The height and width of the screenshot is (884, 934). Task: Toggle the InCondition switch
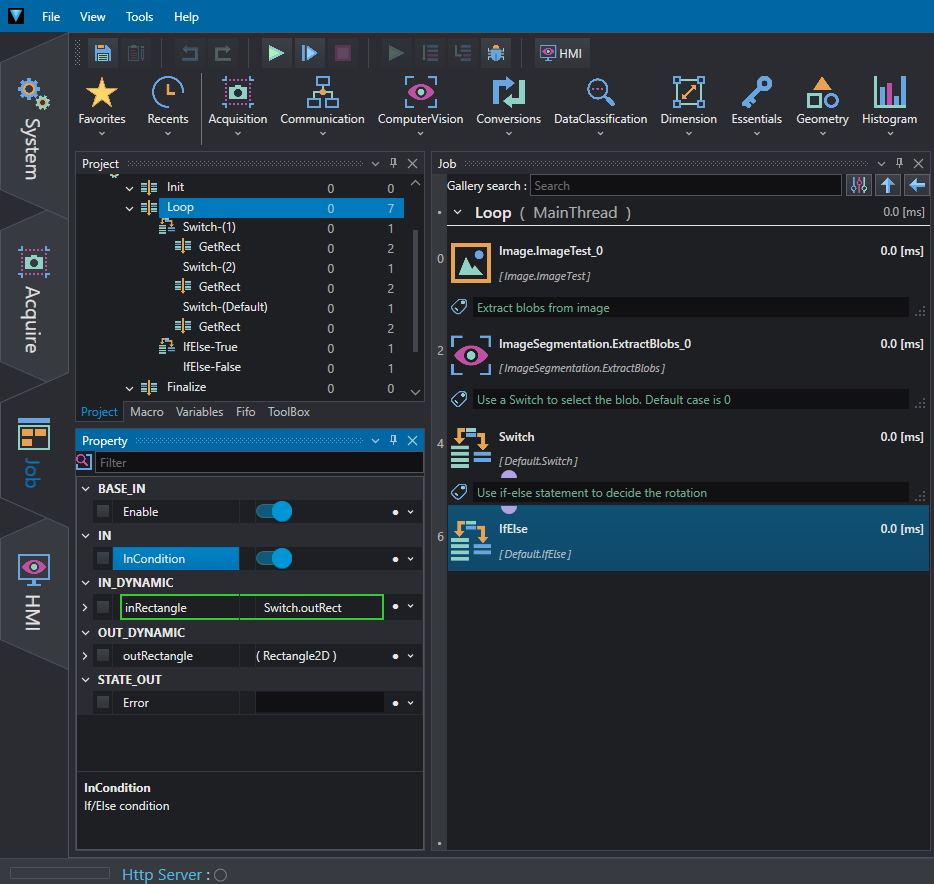pos(274,558)
